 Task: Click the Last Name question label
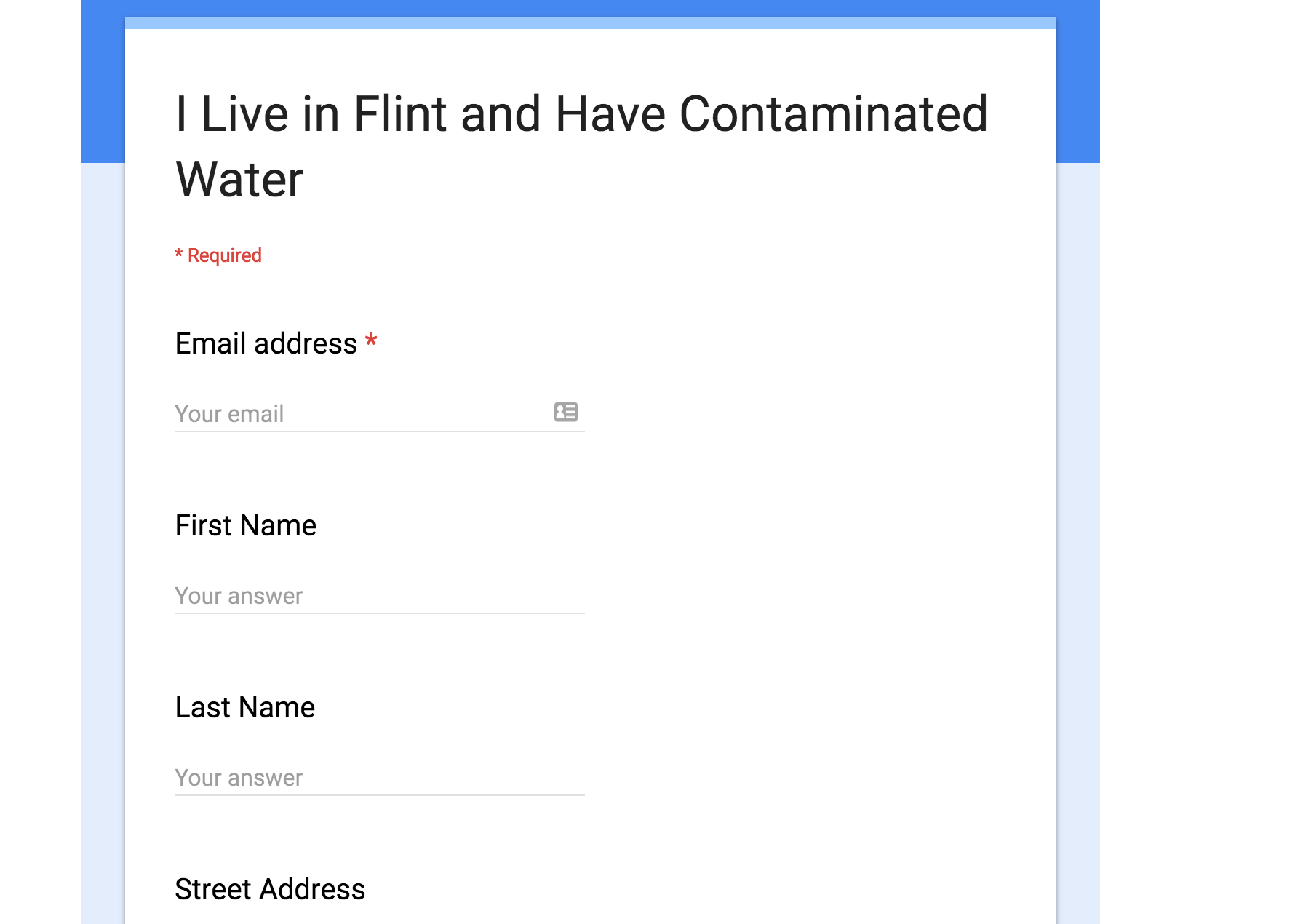point(244,706)
